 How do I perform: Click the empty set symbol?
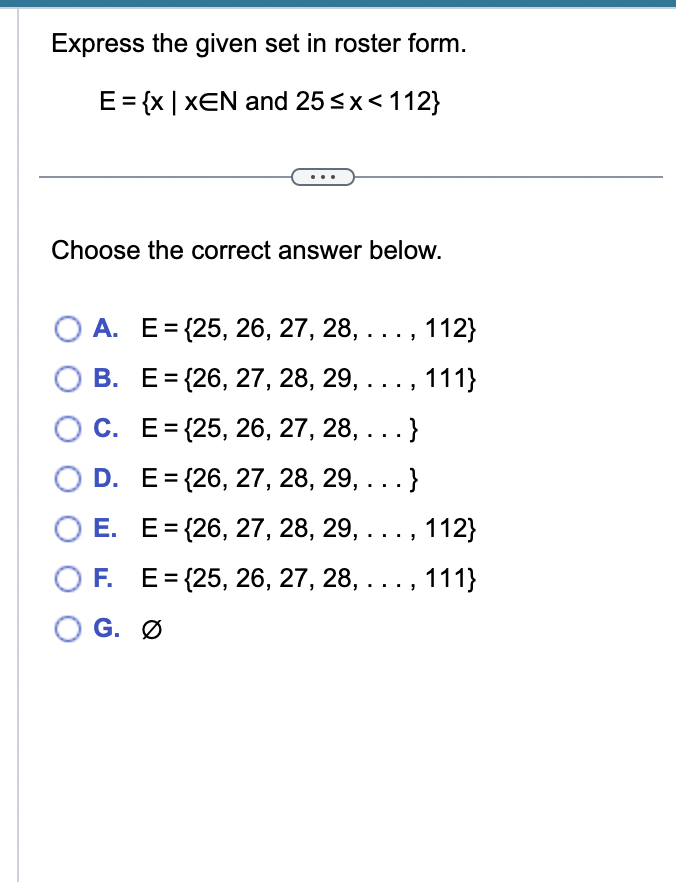point(152,629)
